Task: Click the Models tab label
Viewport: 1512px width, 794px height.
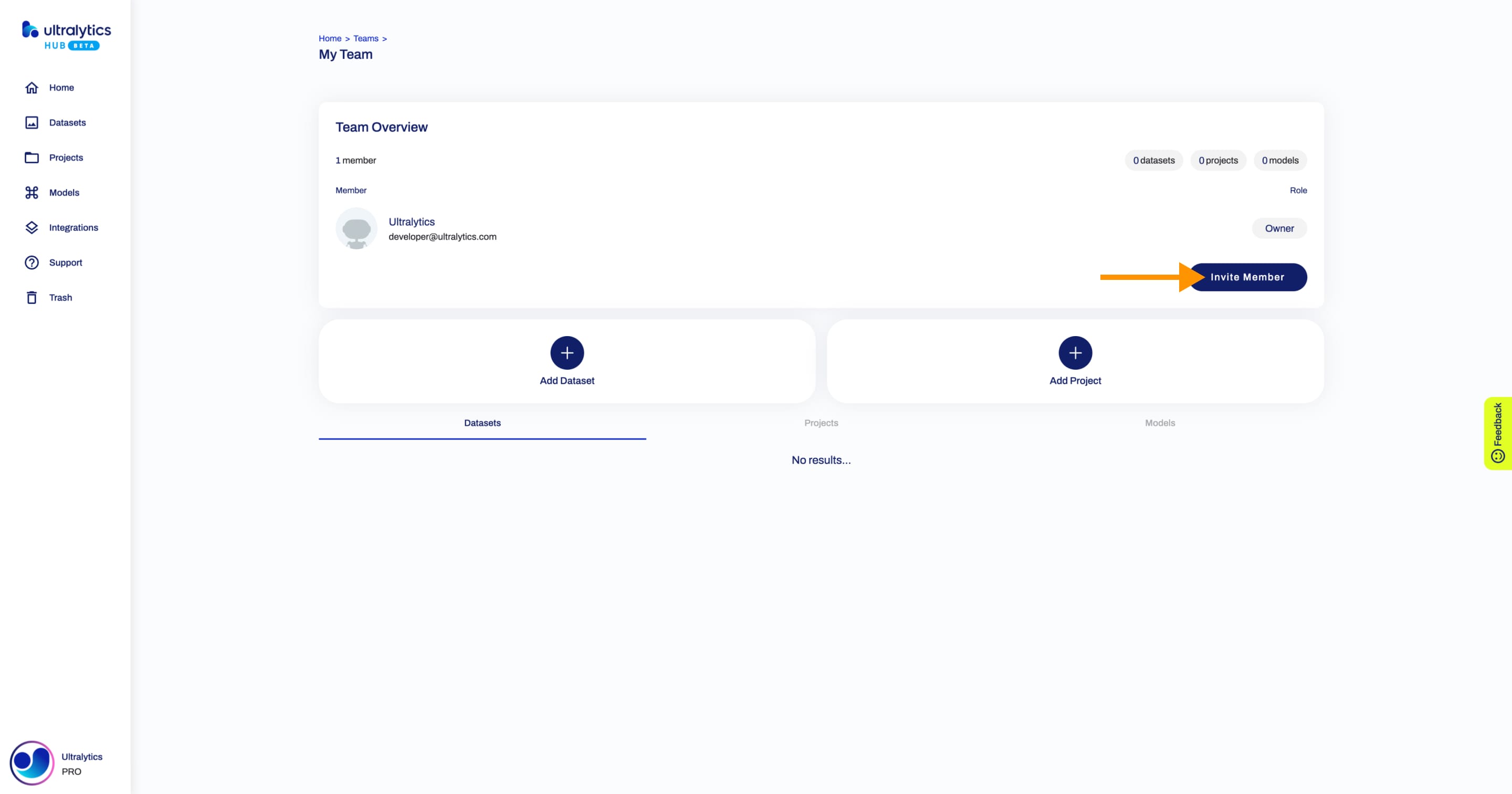Action: coord(1160,422)
